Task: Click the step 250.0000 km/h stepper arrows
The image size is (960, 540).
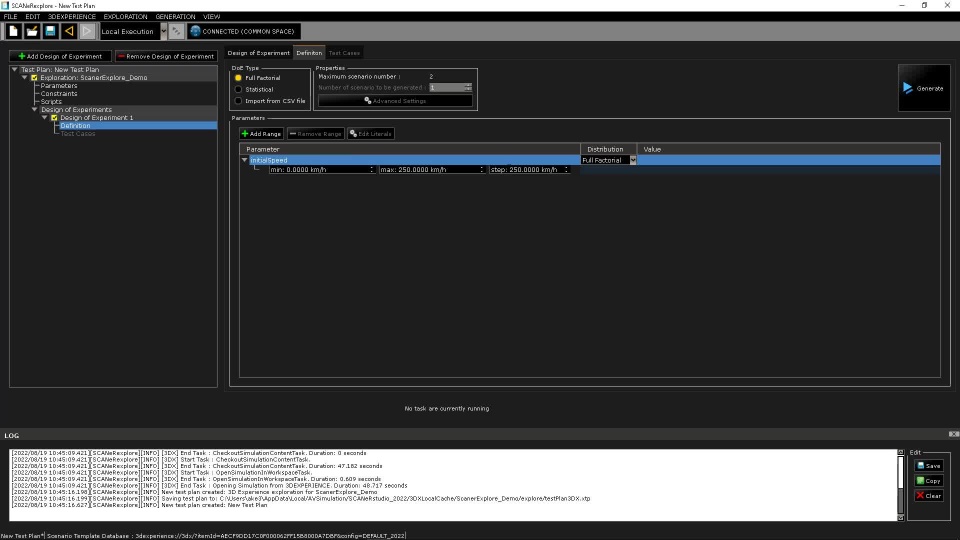Action: point(566,170)
